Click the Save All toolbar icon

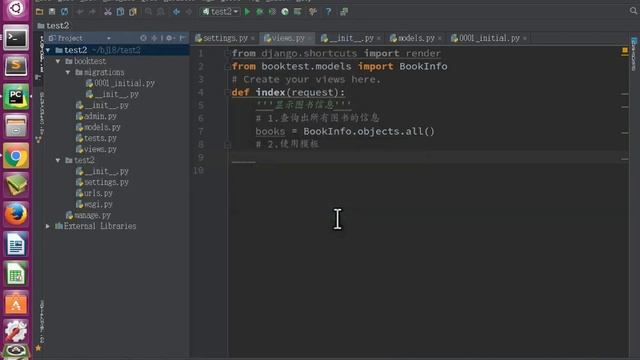(x=52, y=12)
